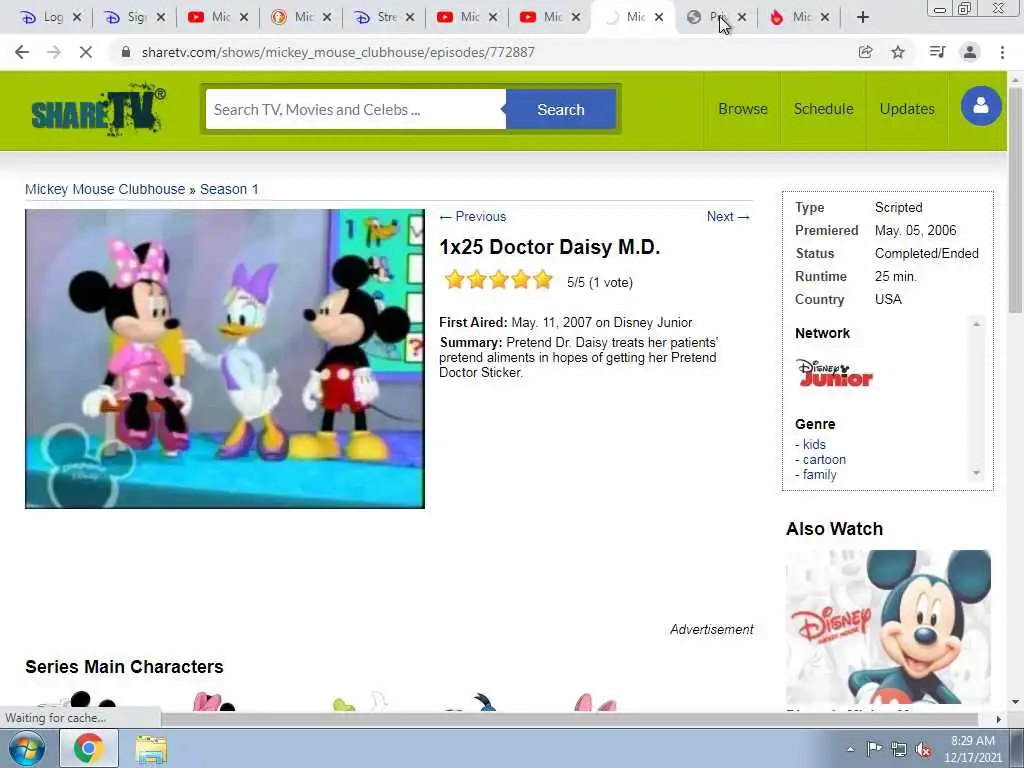
Task: Click the ShareTV logo
Action: (x=98, y=110)
